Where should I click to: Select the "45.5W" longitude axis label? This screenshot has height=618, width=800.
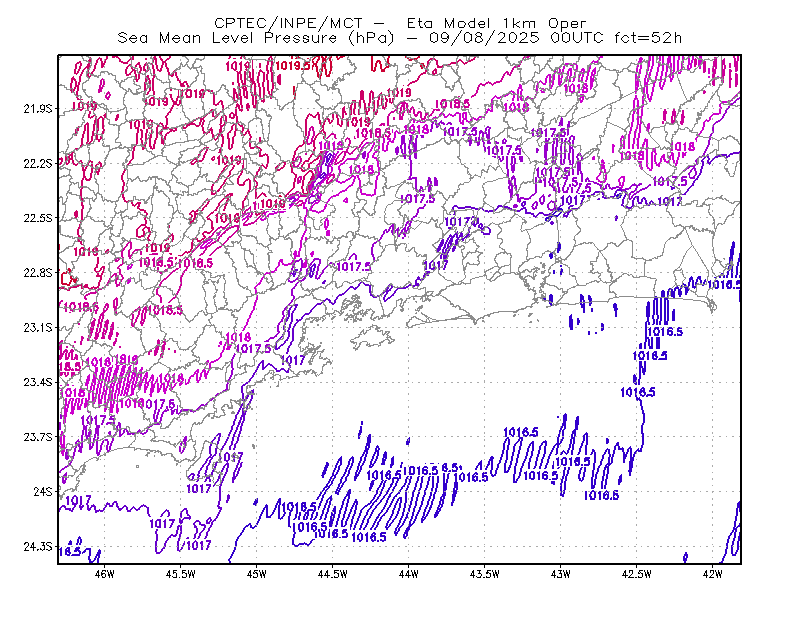point(181,574)
